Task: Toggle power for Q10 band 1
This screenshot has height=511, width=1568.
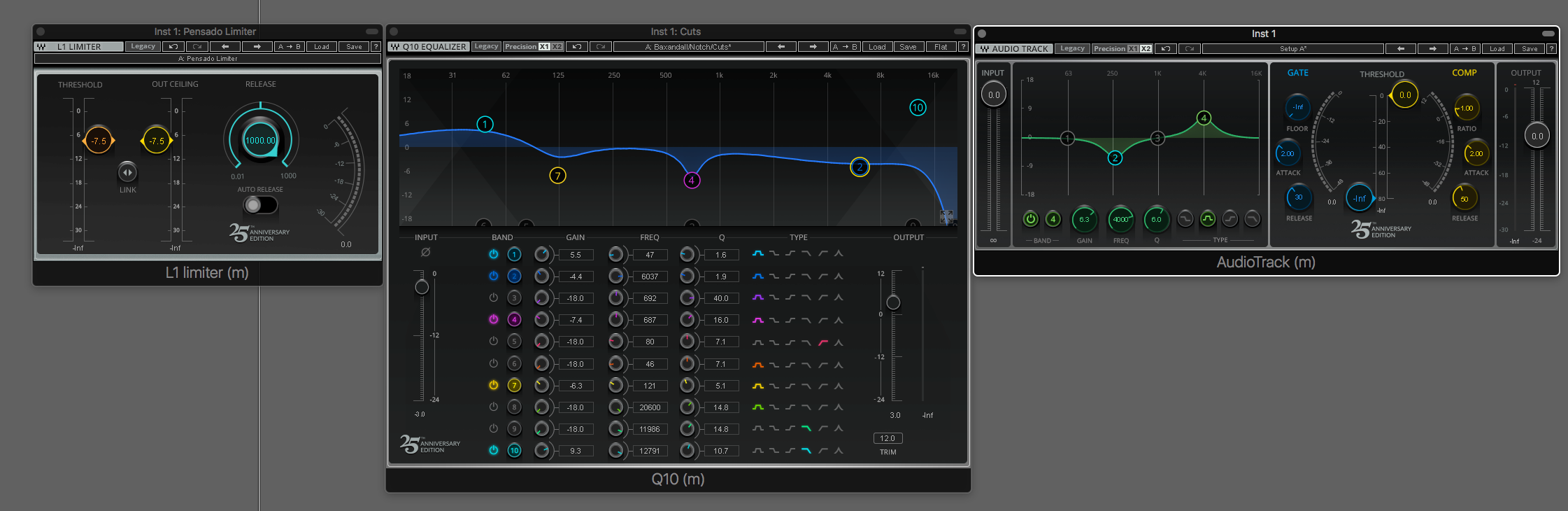Action: point(493,254)
